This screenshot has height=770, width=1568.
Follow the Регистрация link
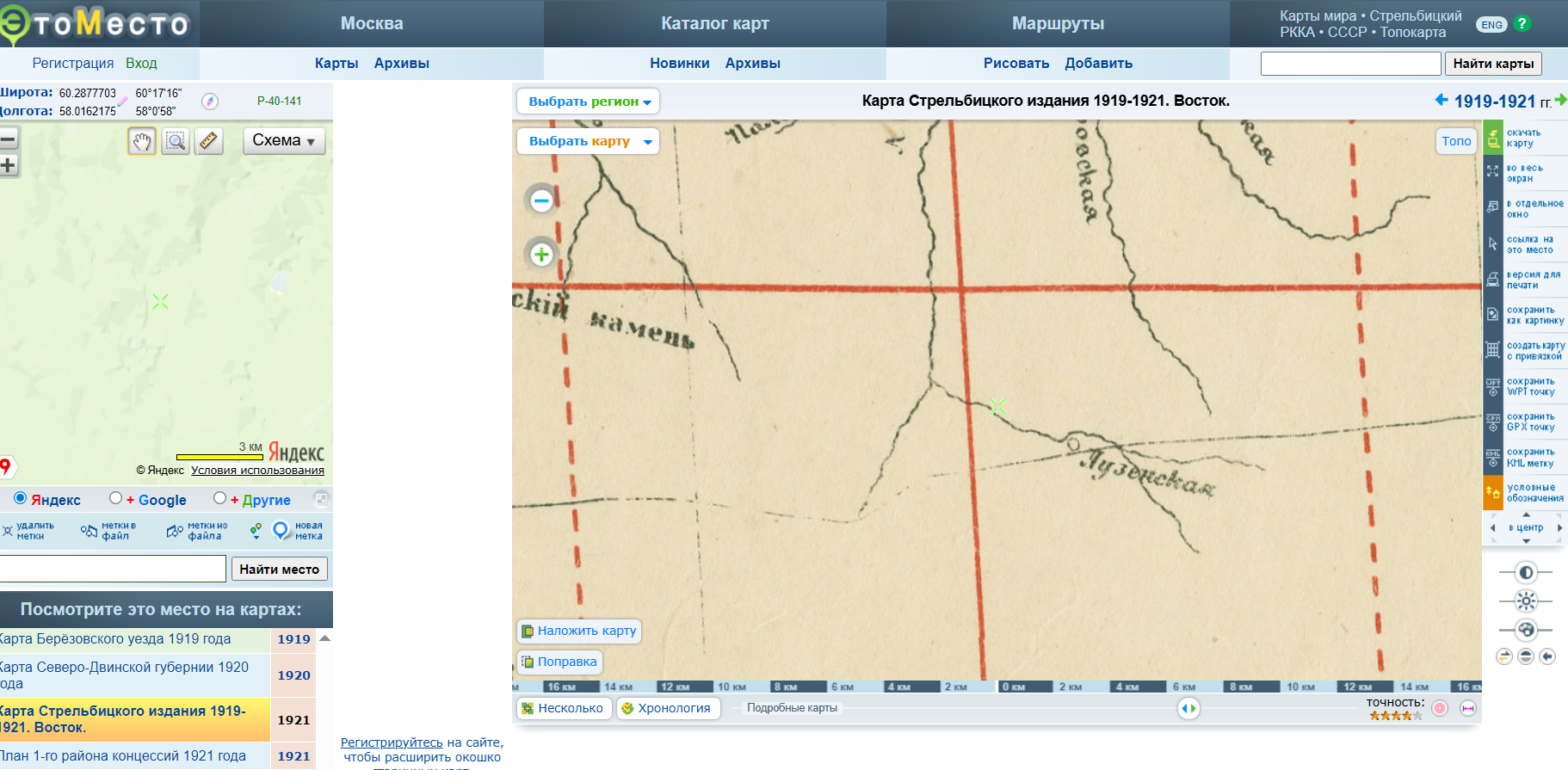73,64
